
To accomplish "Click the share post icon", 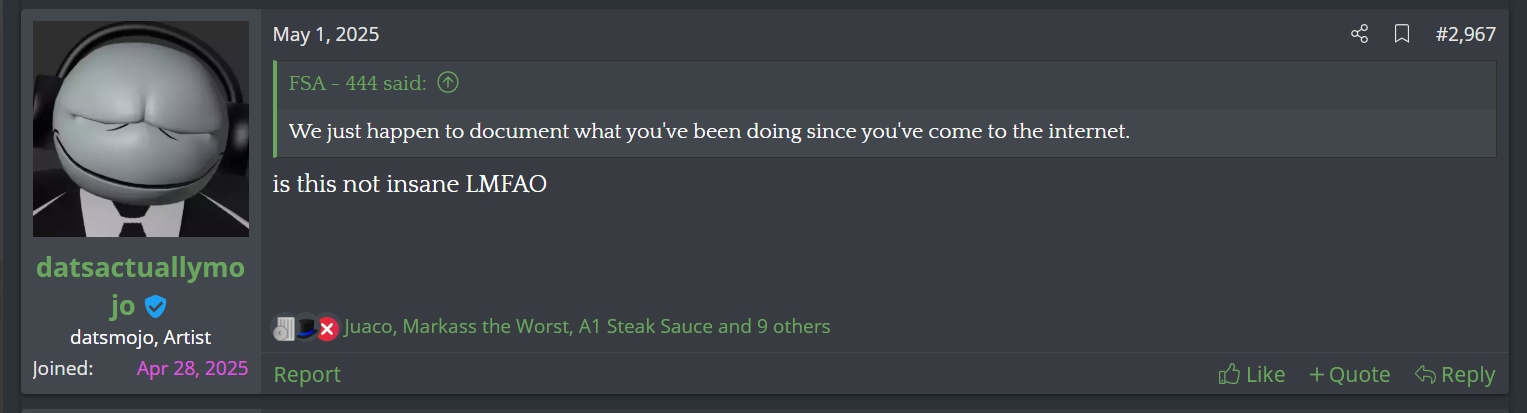I will pos(1359,35).
